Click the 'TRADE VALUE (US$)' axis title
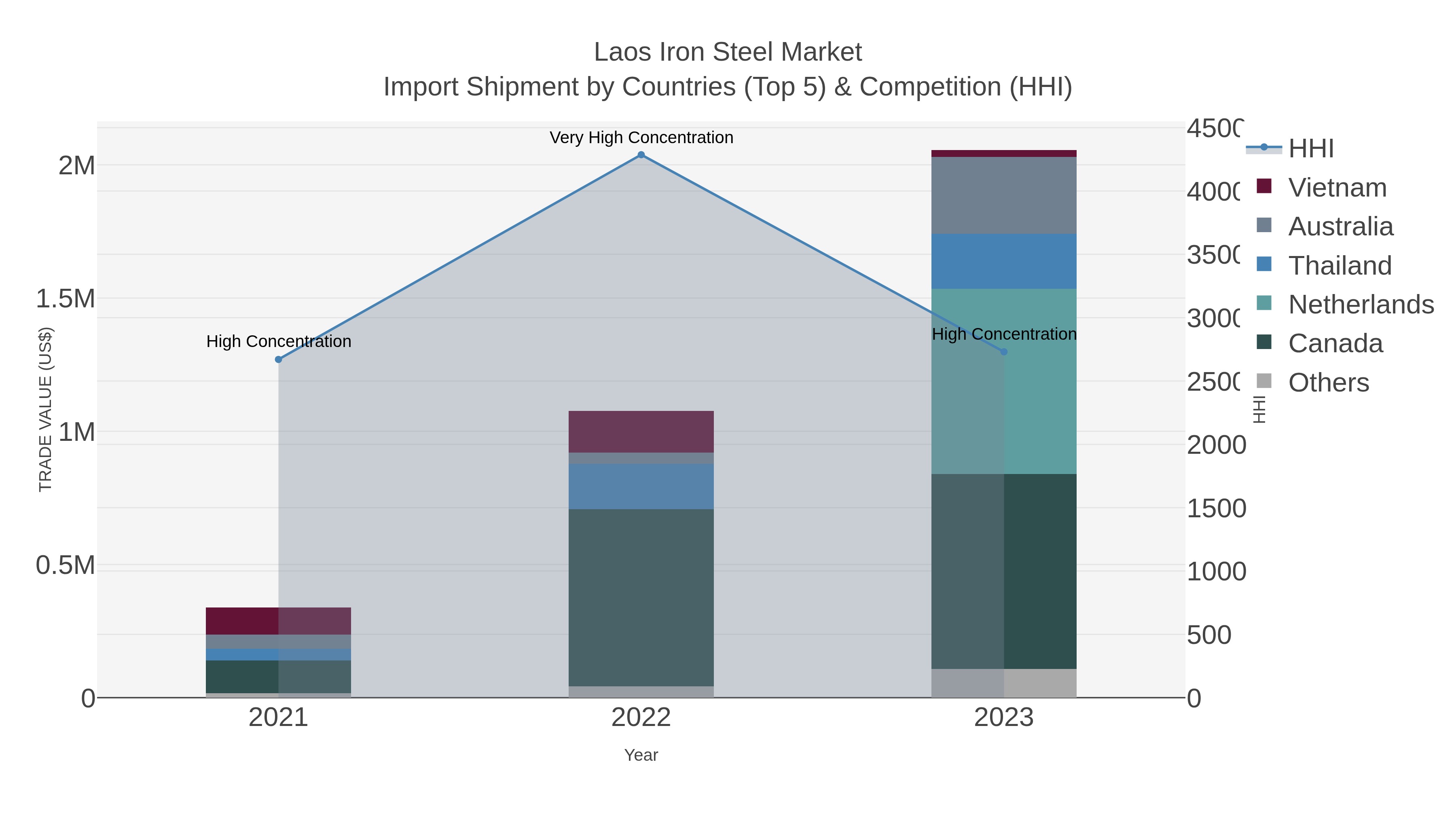Image resolution: width=1456 pixels, height=819 pixels. [45, 410]
